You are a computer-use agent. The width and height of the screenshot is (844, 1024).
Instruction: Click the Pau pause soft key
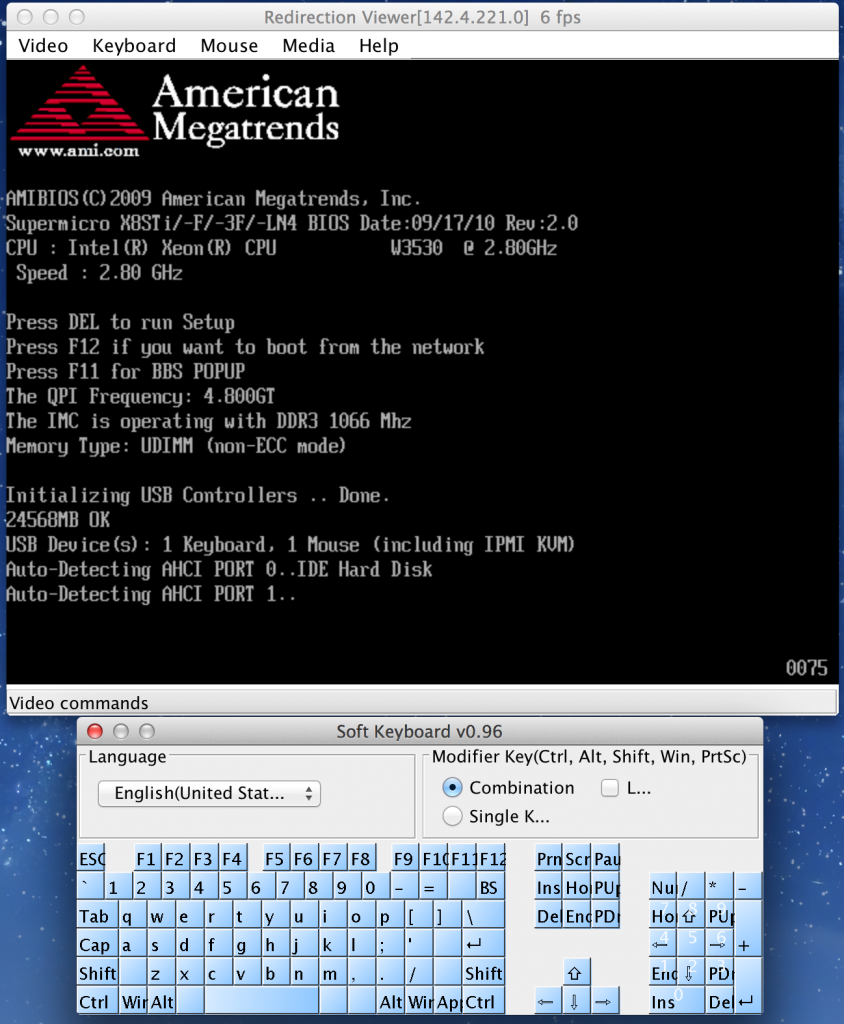pyautogui.click(x=606, y=858)
